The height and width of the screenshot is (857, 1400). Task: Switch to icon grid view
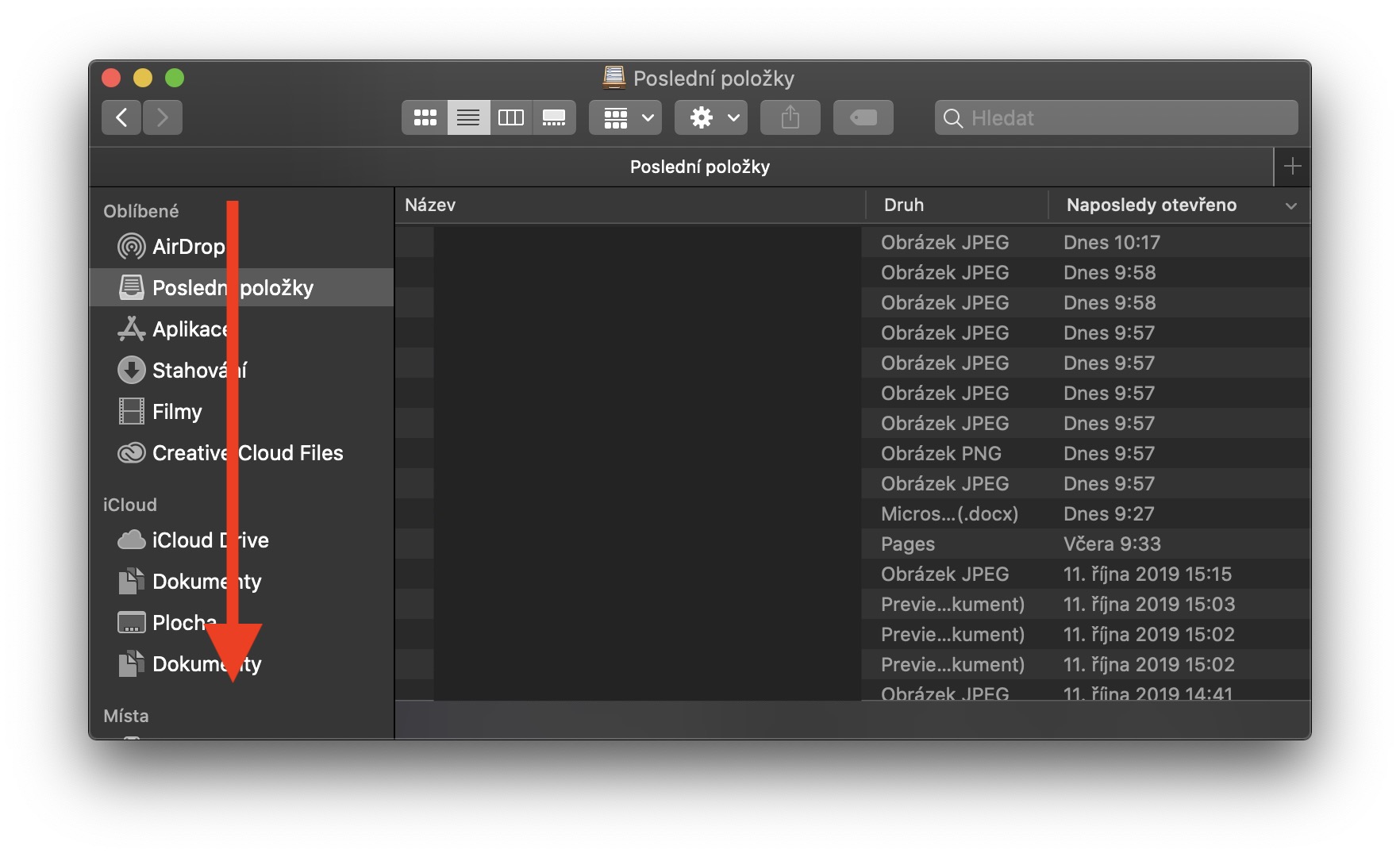click(x=425, y=117)
